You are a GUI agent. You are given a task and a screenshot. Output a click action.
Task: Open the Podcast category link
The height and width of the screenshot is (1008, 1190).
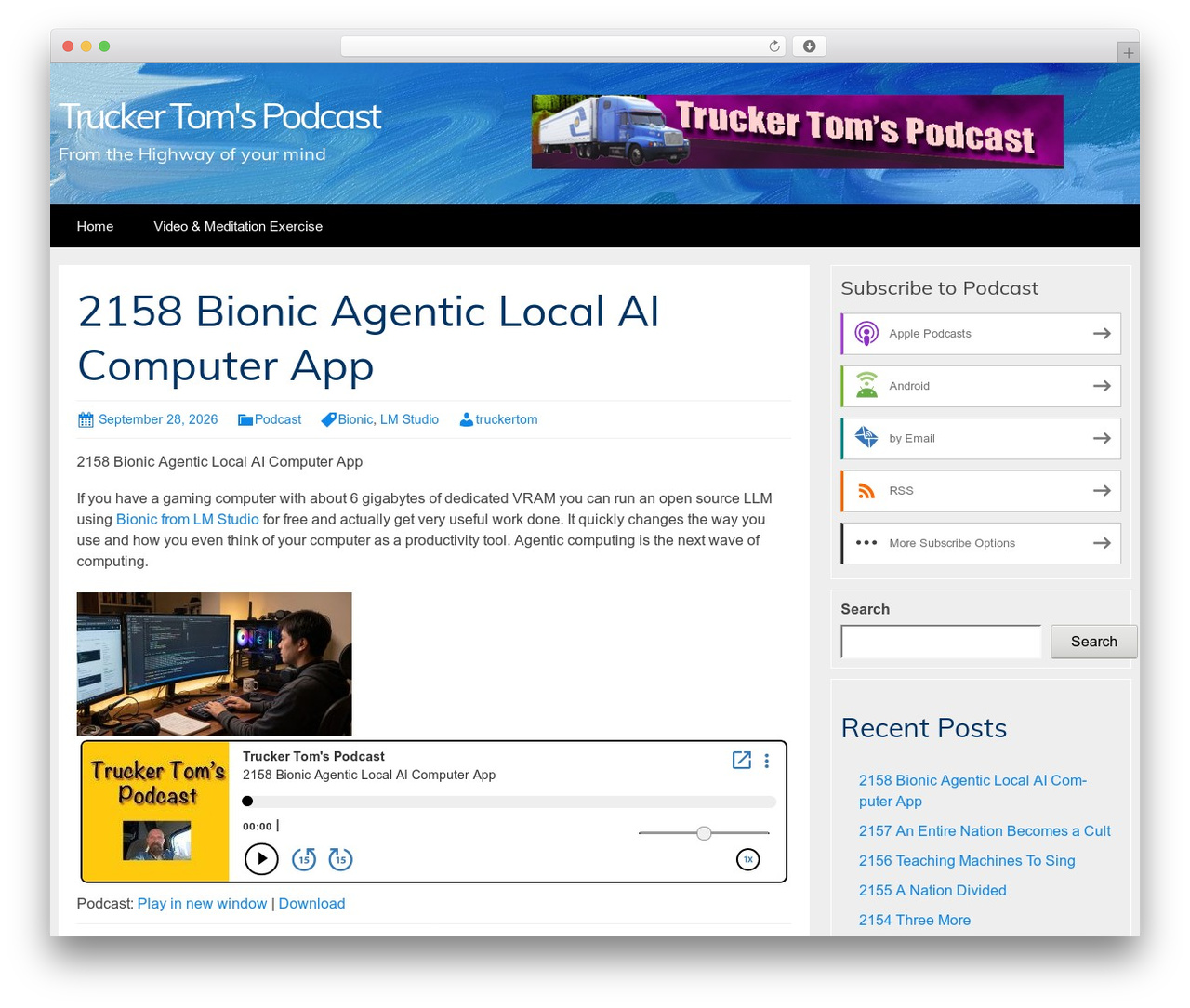[278, 419]
